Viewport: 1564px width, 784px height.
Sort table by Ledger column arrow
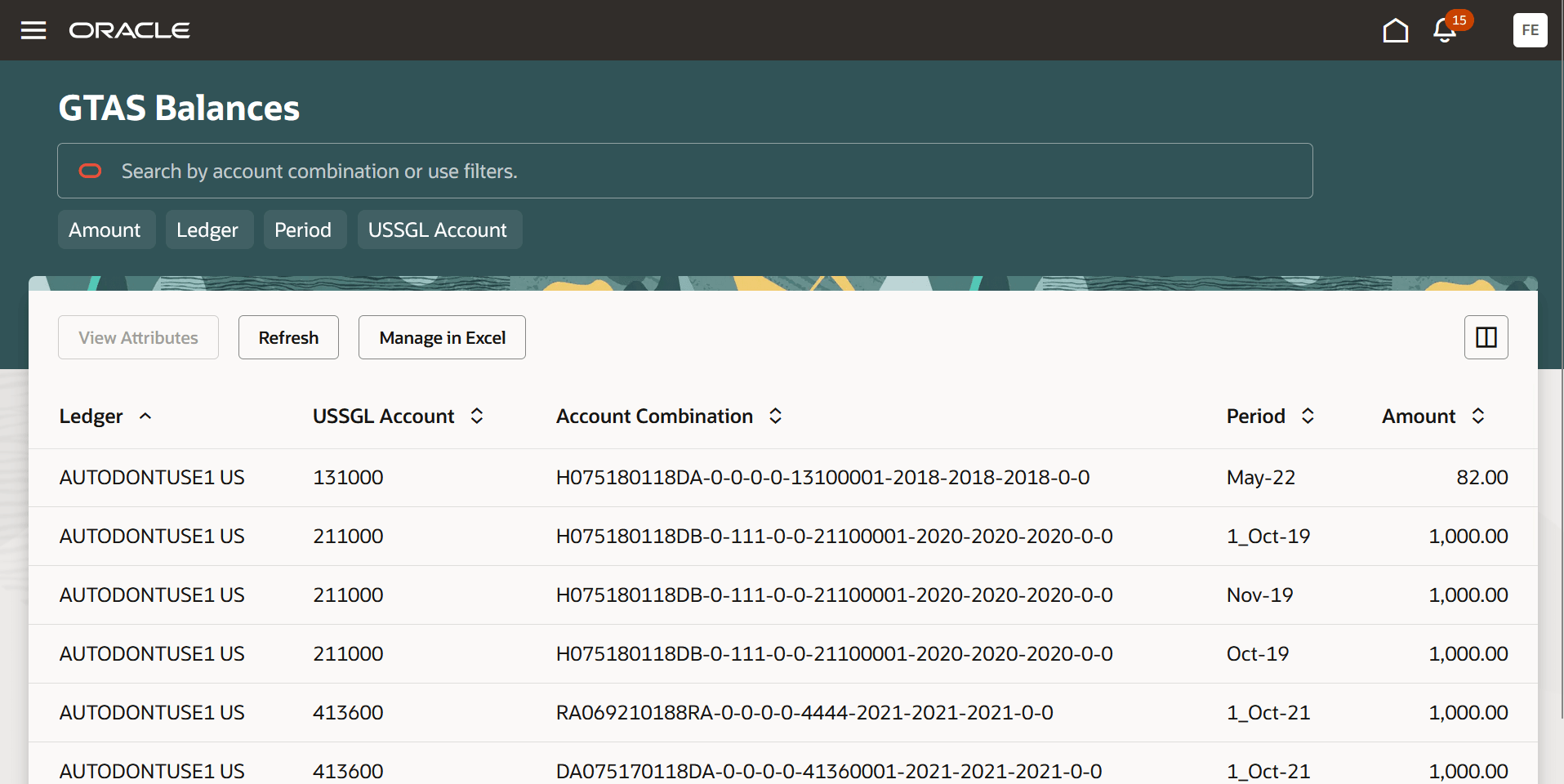tap(145, 416)
